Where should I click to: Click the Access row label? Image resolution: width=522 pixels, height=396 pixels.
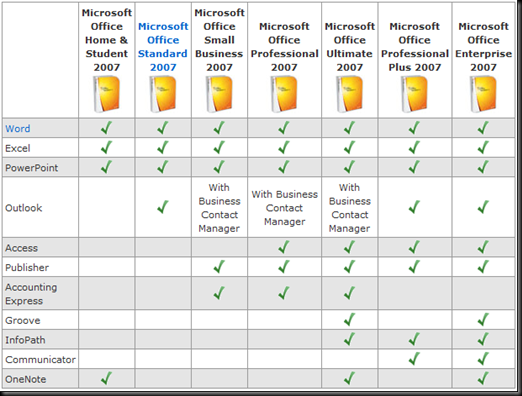click(x=21, y=248)
